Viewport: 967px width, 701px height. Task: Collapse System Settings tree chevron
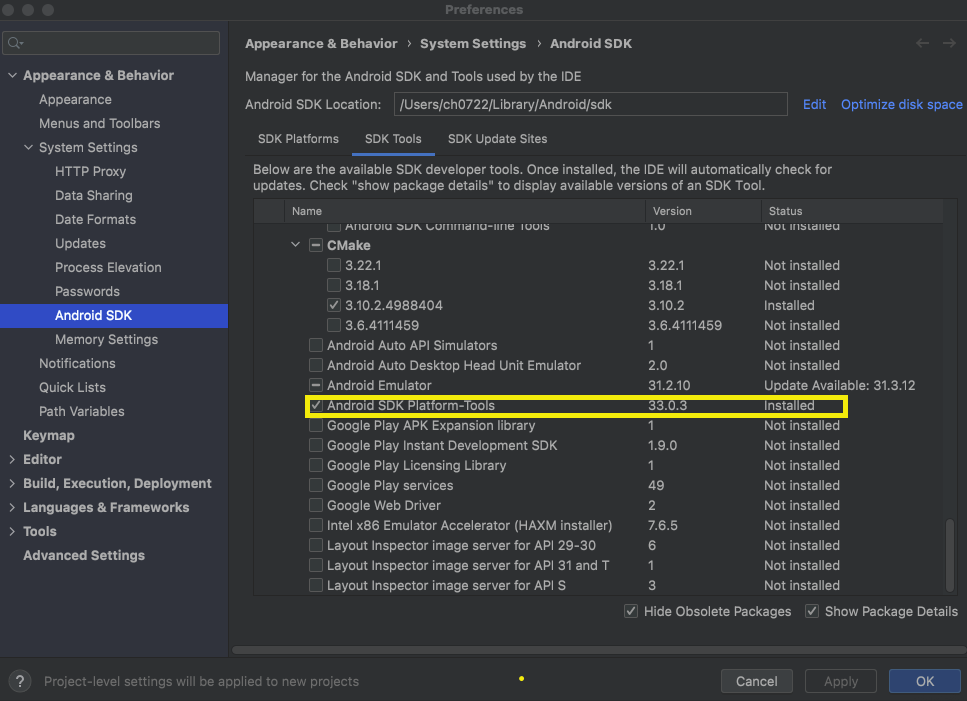point(28,147)
